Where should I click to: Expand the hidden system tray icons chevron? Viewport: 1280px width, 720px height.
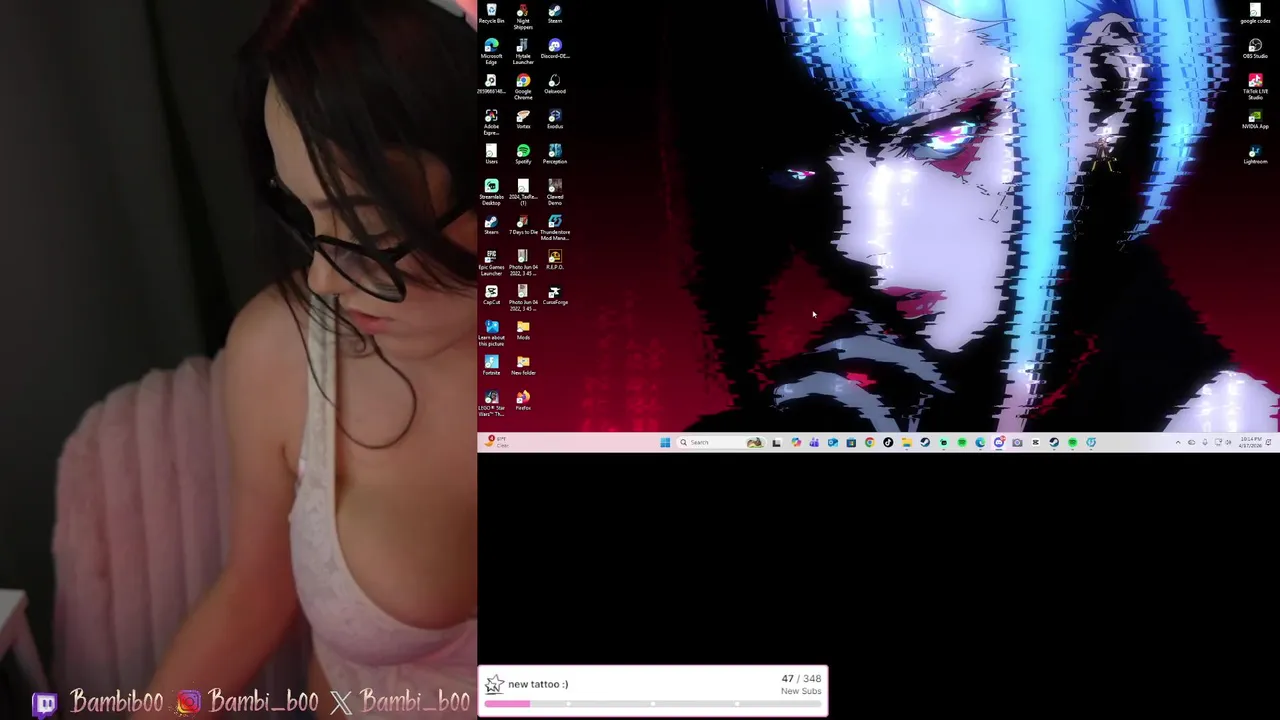(1177, 442)
